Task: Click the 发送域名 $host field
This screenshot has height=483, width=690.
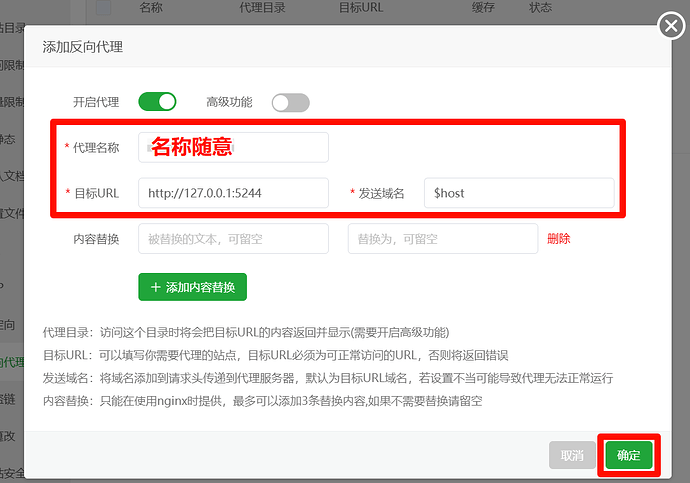Action: pos(519,193)
